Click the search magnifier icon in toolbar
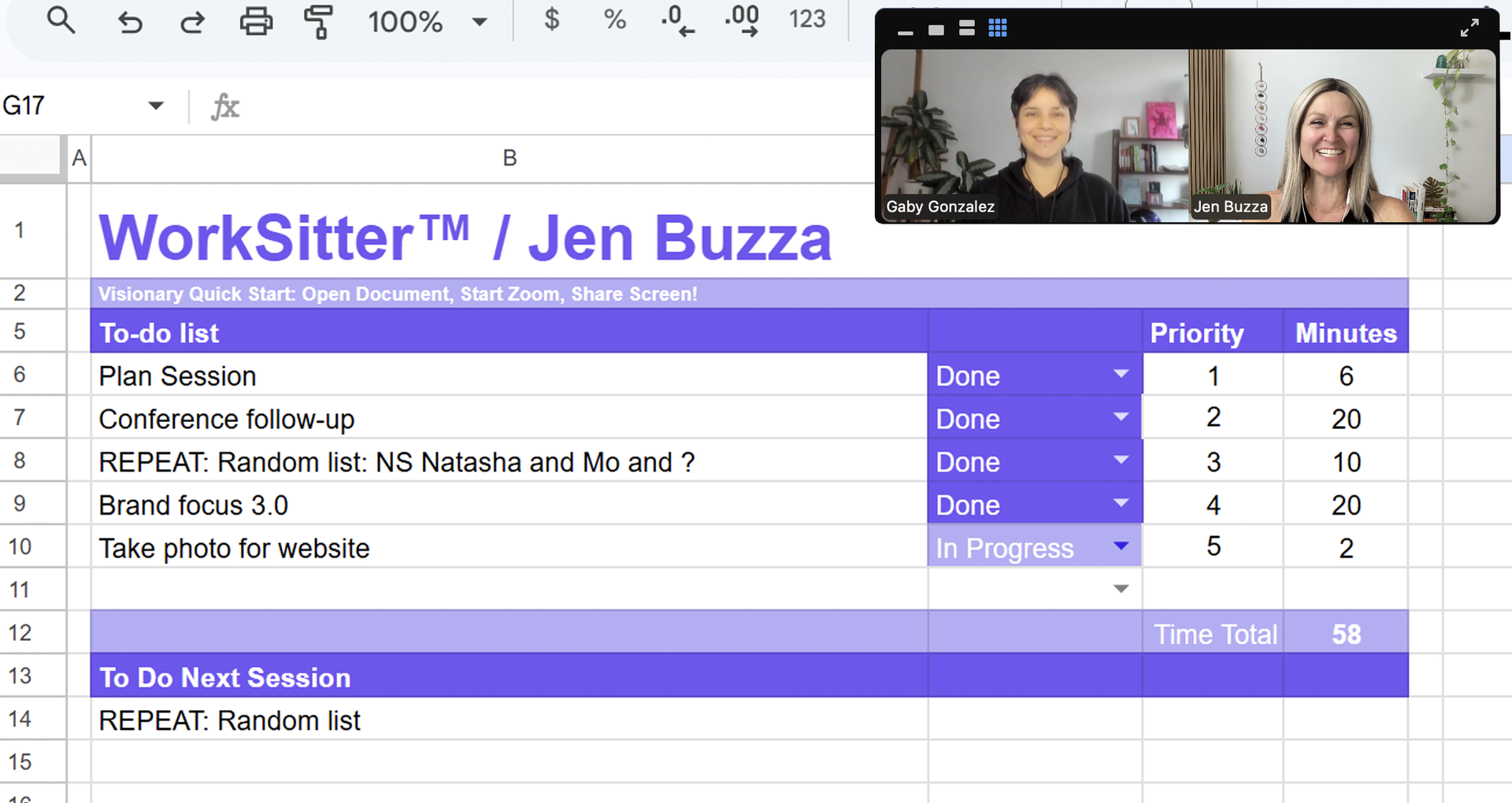This screenshot has height=803, width=1512. [x=61, y=20]
